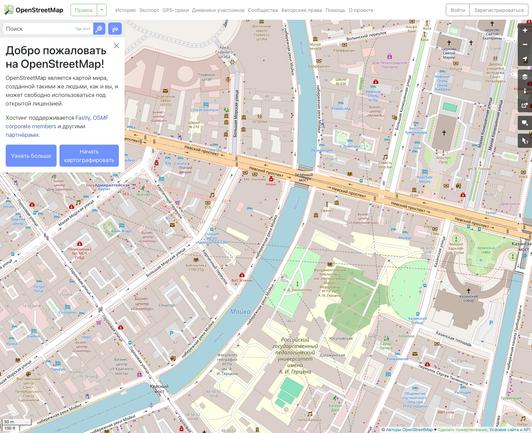This screenshot has width=532, height=433.
Task: Click the Зарегистрироваться button
Action: [x=499, y=10]
